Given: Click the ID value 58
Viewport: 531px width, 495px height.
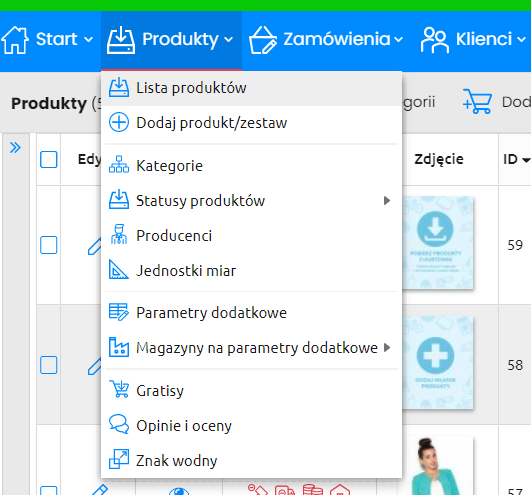Looking at the screenshot, I should pyautogui.click(x=515, y=365).
